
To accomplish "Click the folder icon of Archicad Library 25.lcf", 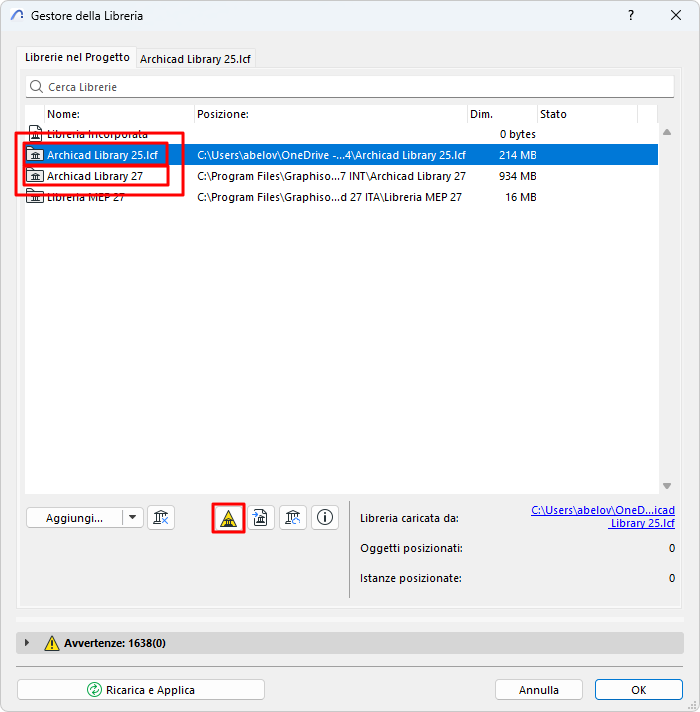I will coord(35,155).
